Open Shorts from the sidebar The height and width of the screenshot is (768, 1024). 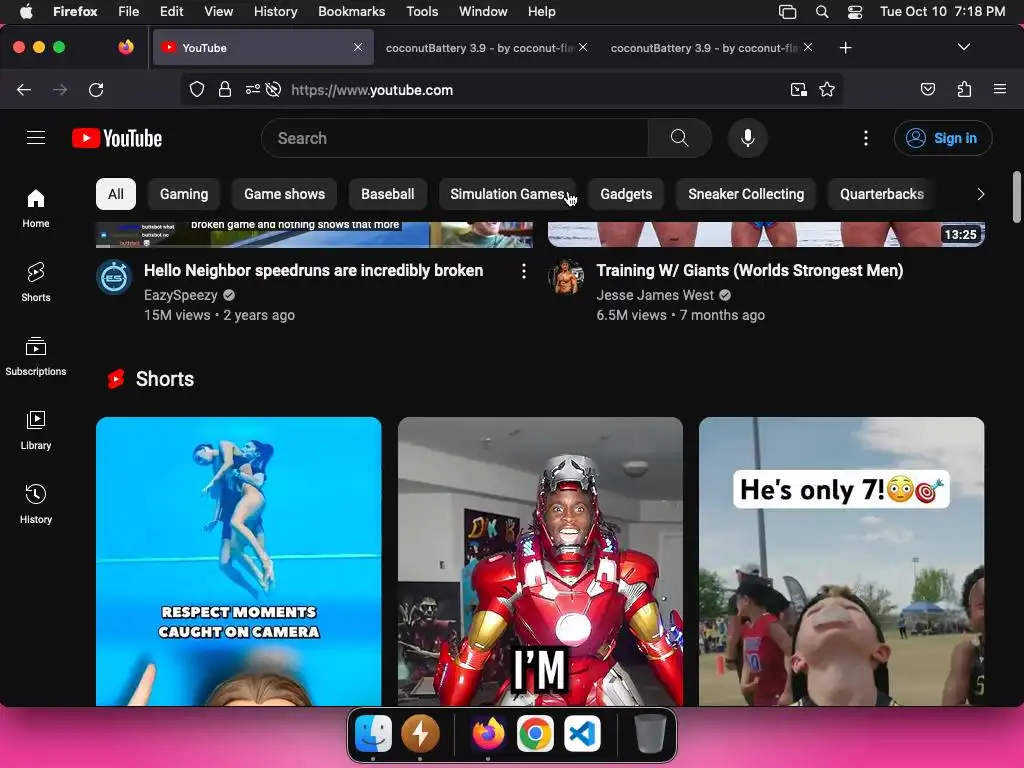36,282
